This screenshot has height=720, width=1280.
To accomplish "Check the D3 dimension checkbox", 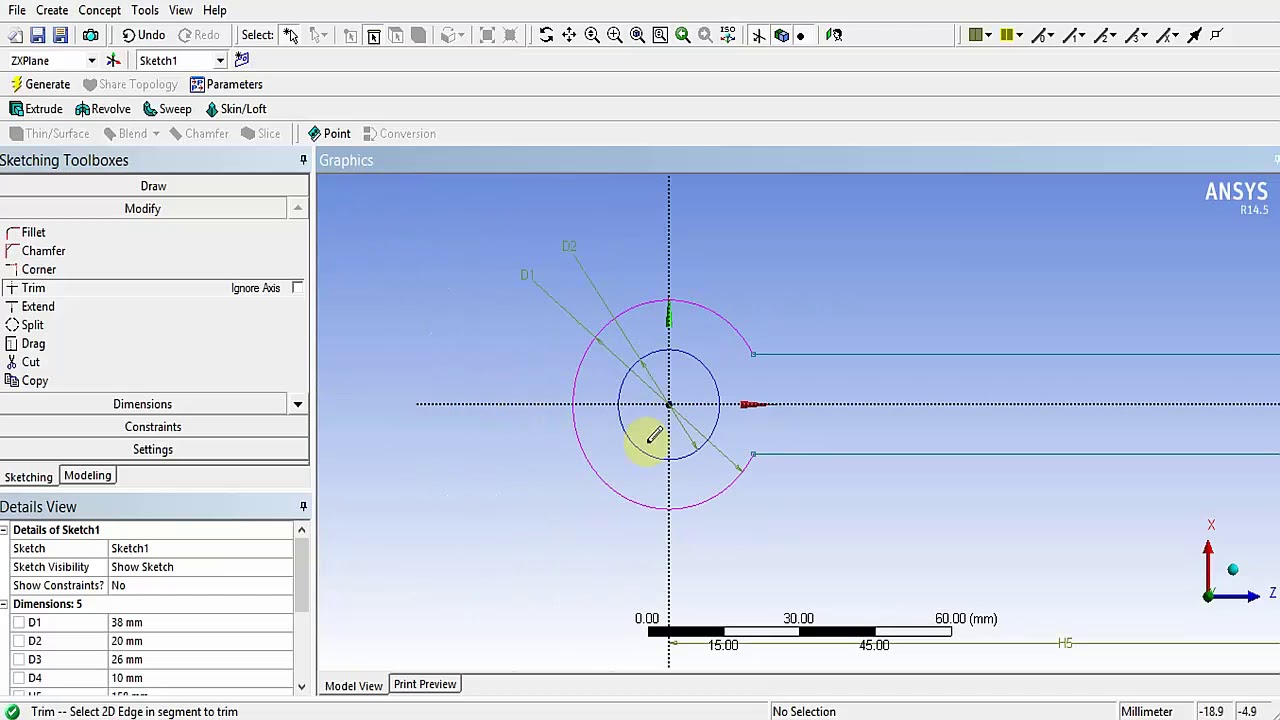I will point(19,659).
